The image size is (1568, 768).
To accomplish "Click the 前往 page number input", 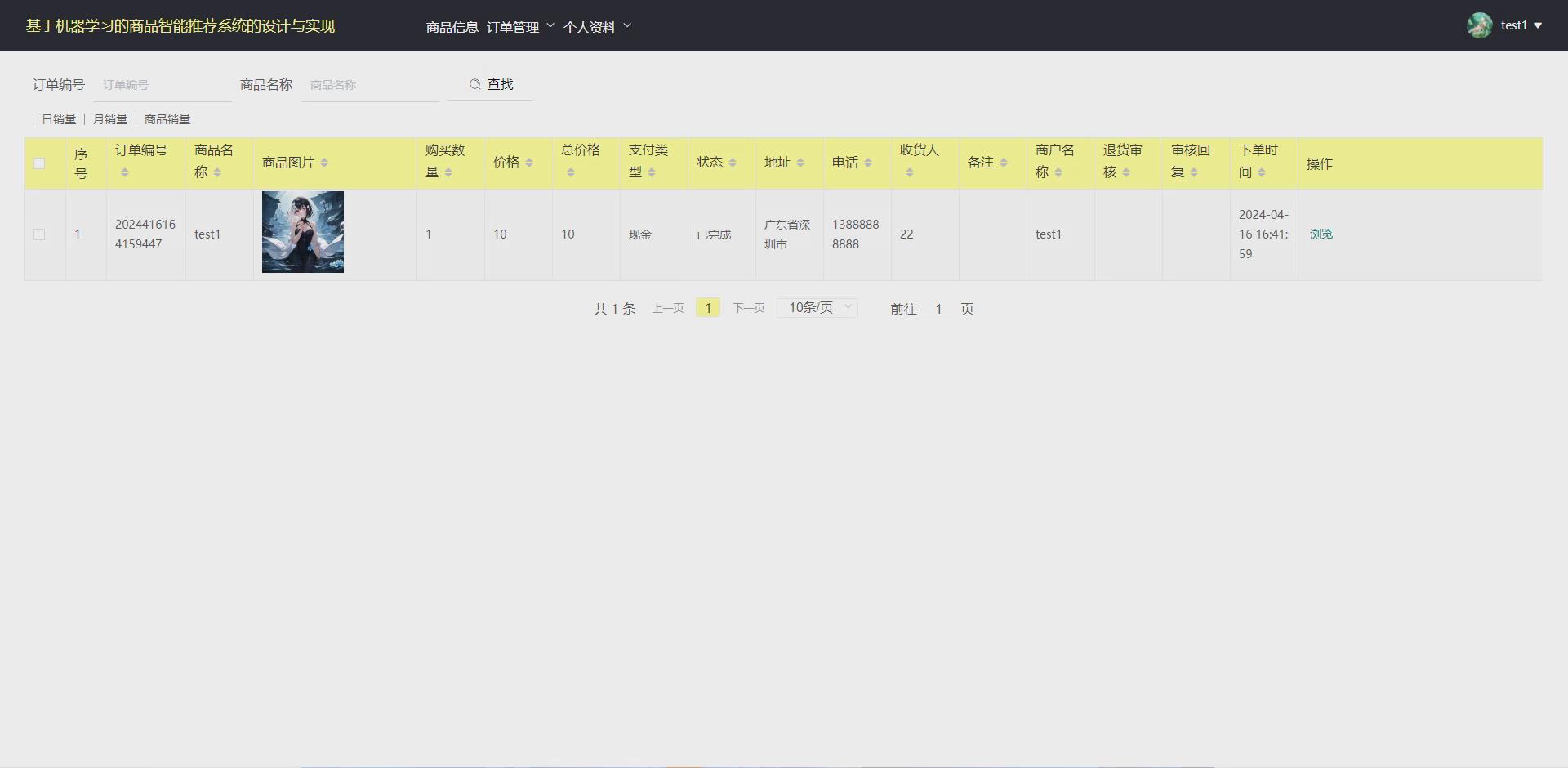I will click(x=938, y=309).
